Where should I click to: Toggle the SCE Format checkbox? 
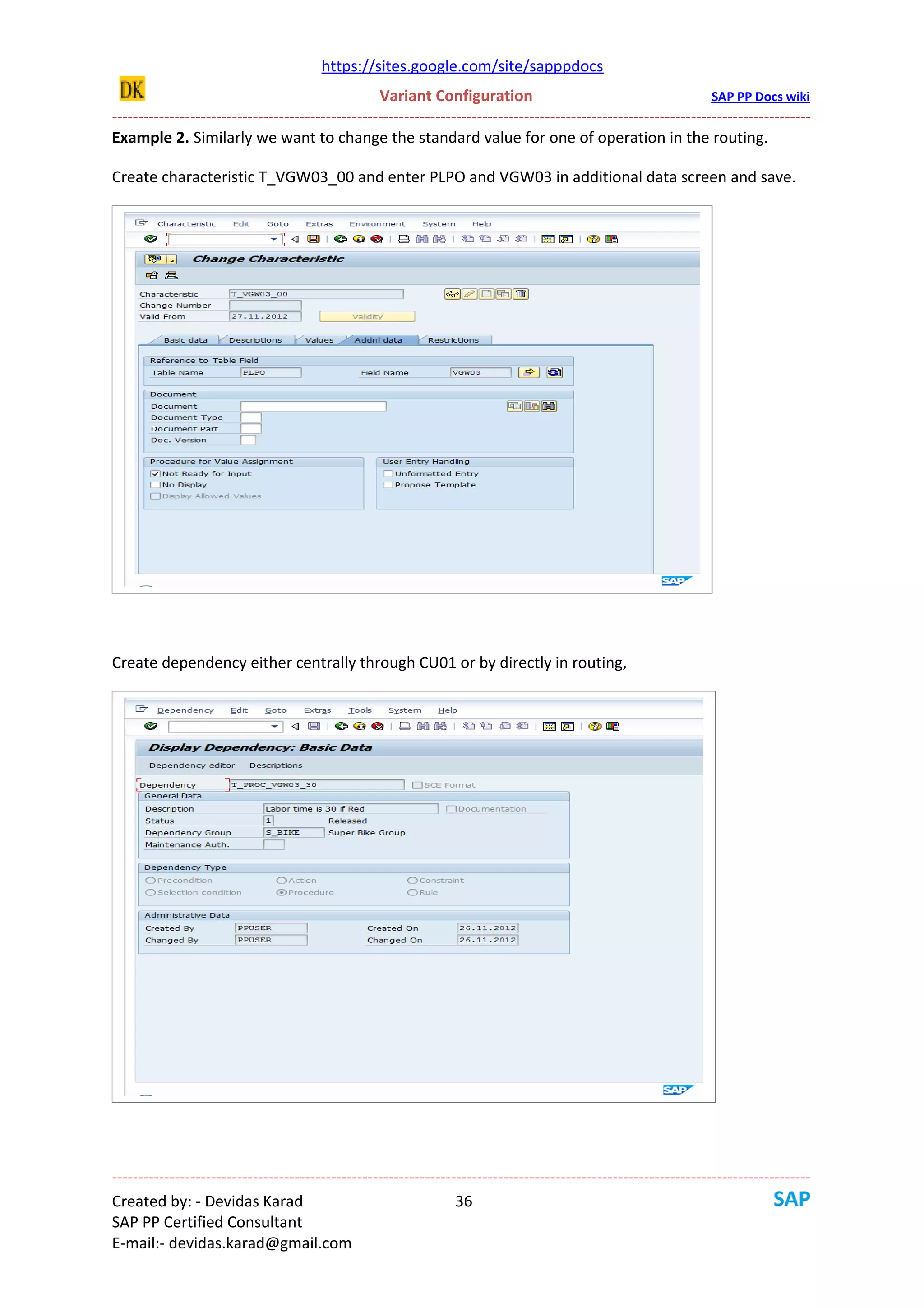coord(417,784)
